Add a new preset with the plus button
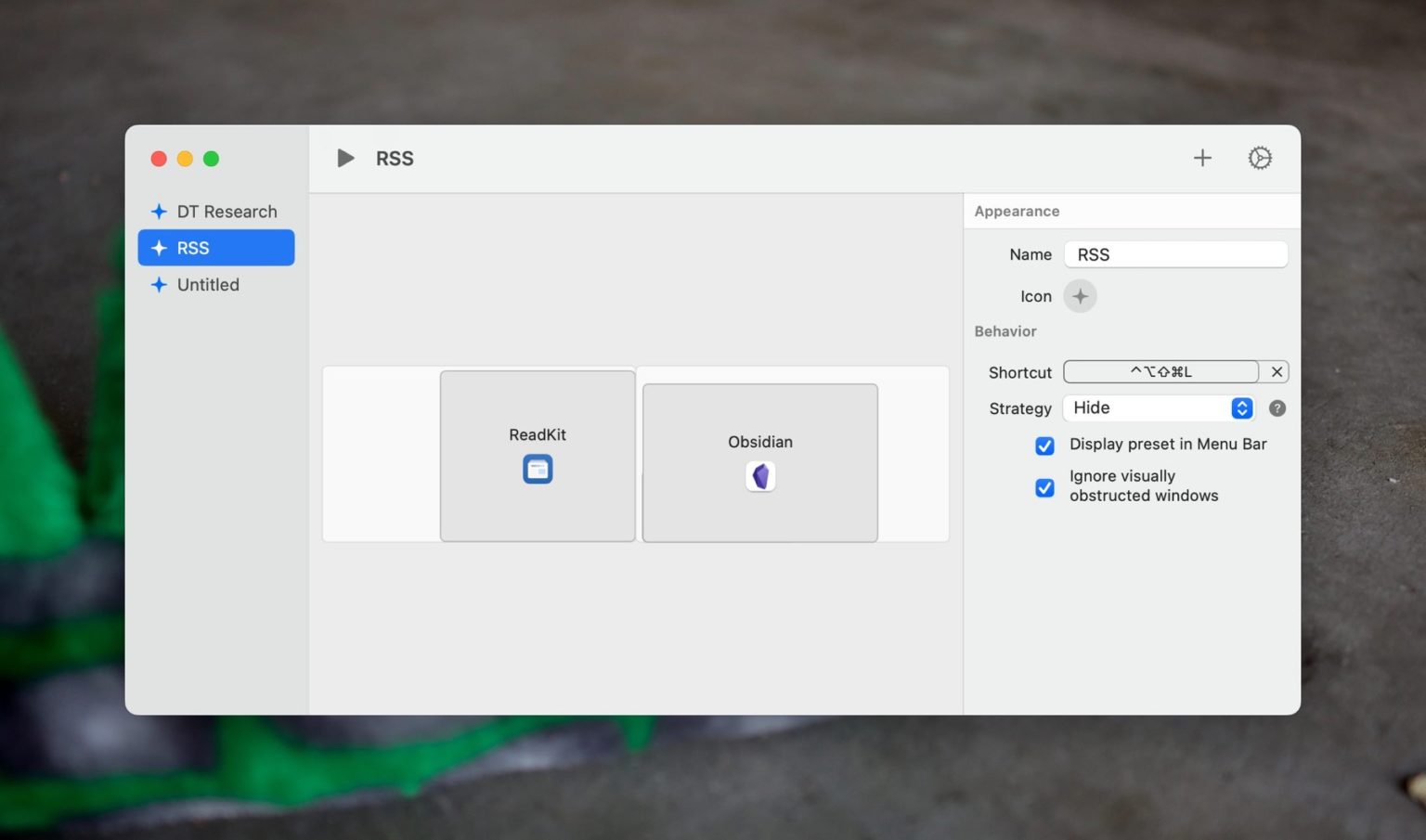Viewport: 1426px width, 840px height. 1202,158
